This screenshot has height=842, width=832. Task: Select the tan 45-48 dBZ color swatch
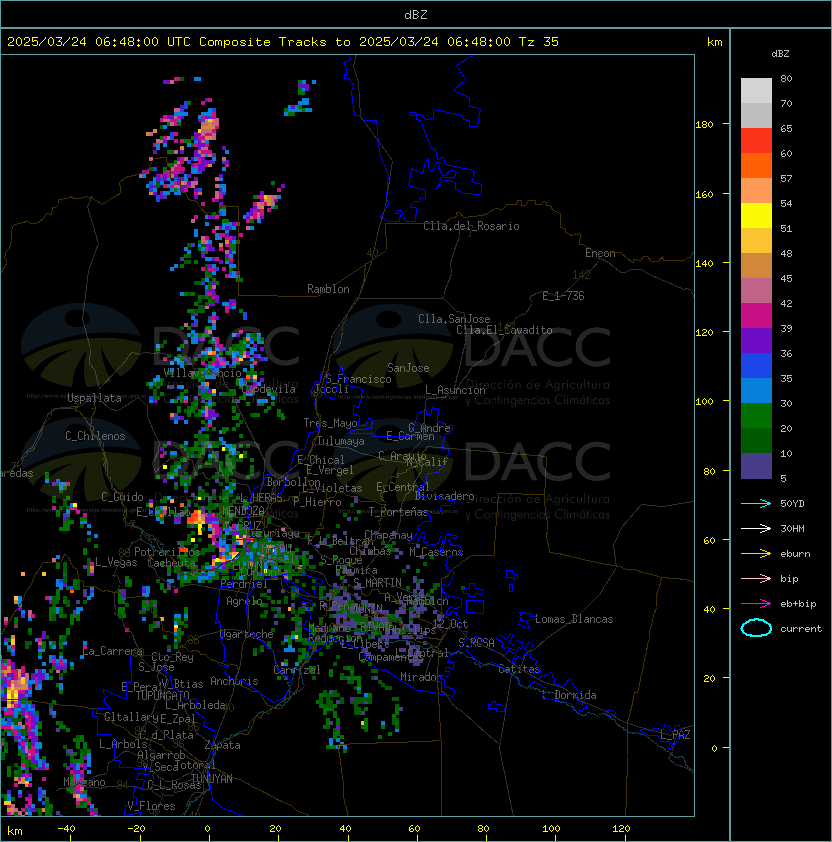click(756, 265)
